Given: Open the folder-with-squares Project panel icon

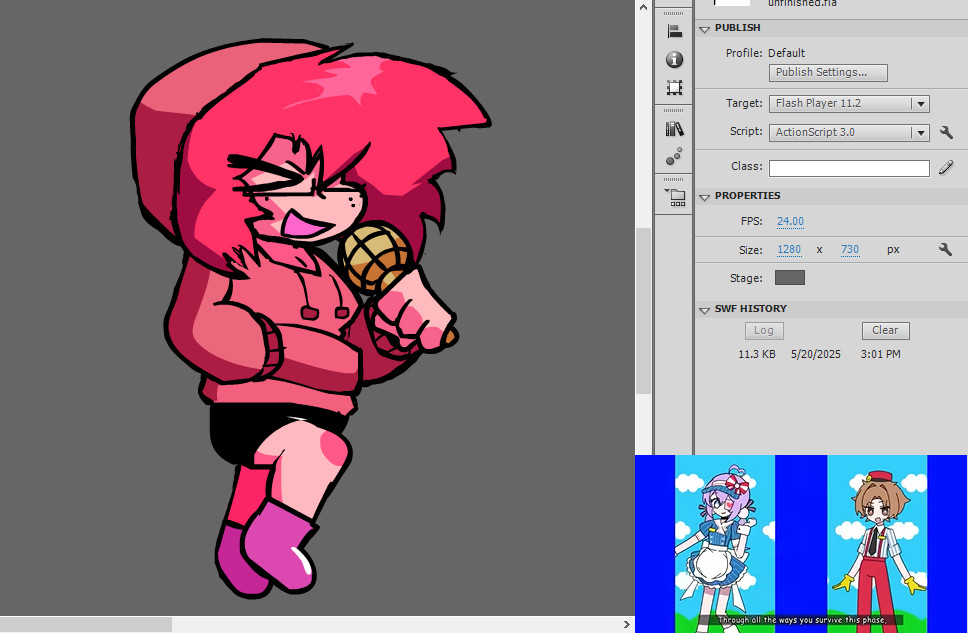Looking at the screenshot, I should coord(675,198).
